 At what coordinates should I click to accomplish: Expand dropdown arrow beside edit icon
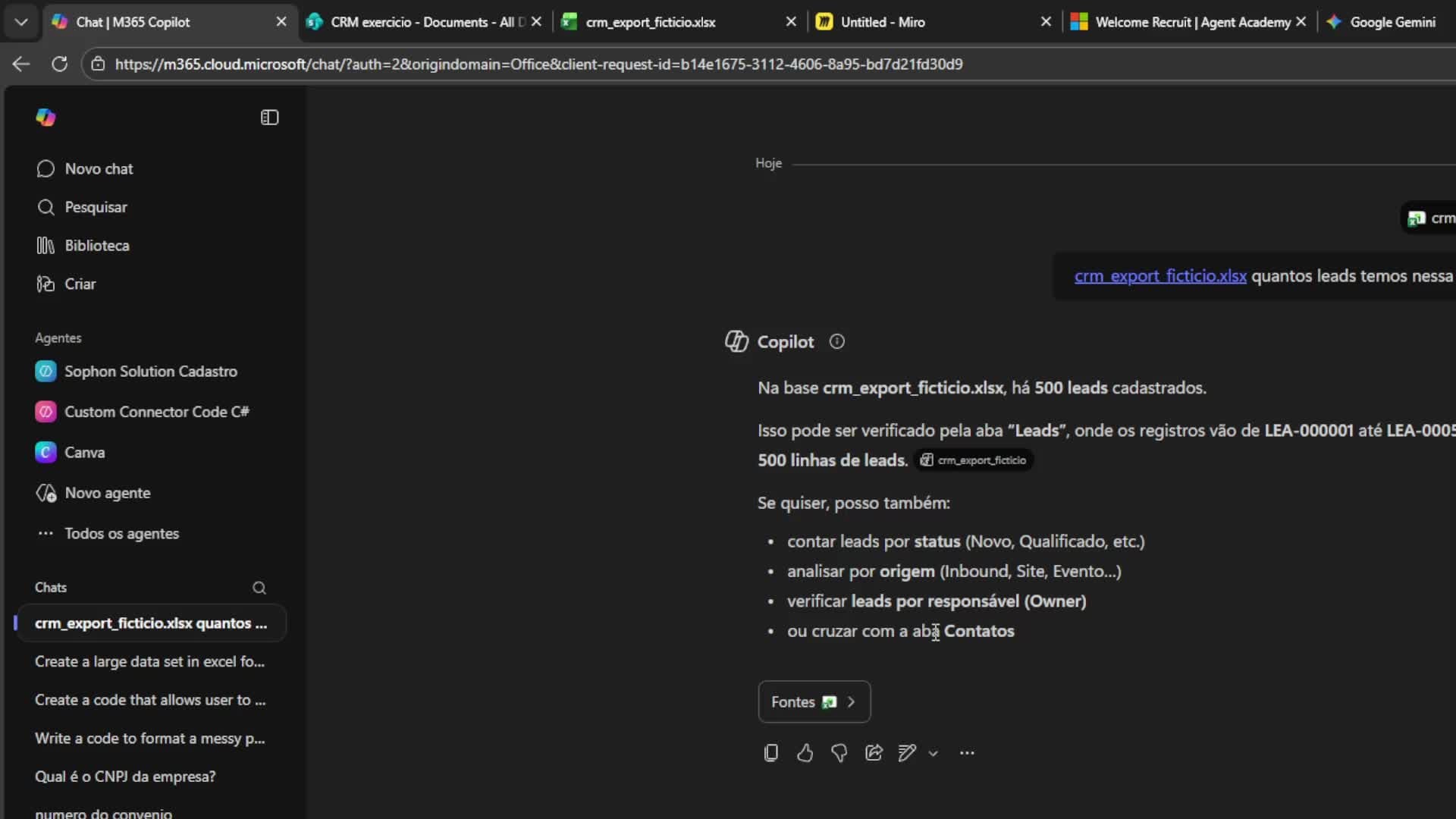pyautogui.click(x=934, y=754)
